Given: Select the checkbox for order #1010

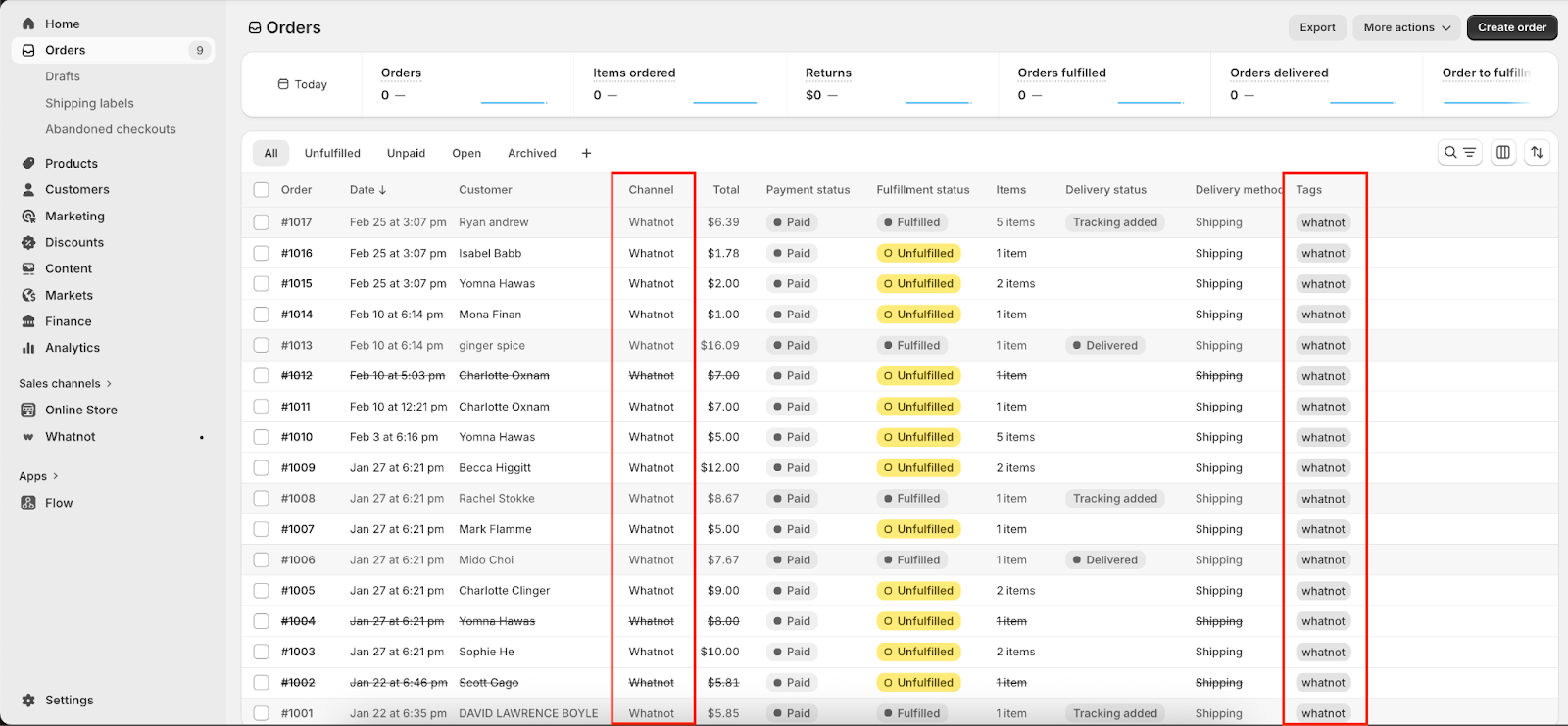Looking at the screenshot, I should (x=261, y=437).
